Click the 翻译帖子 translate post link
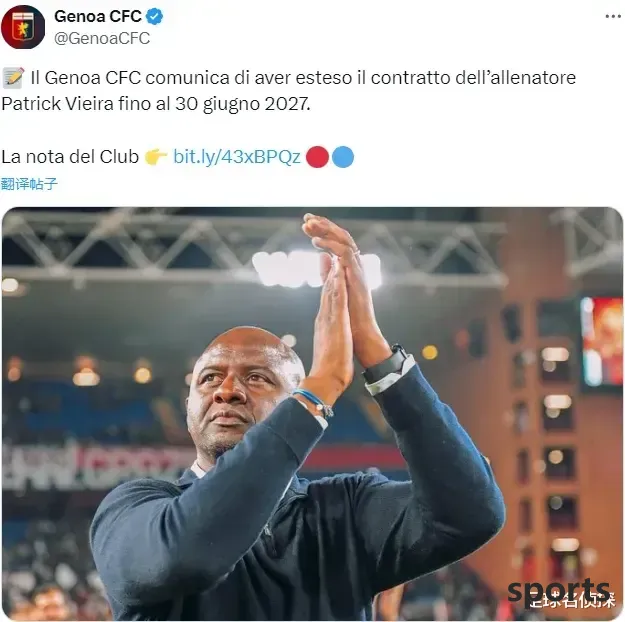 tap(29, 184)
